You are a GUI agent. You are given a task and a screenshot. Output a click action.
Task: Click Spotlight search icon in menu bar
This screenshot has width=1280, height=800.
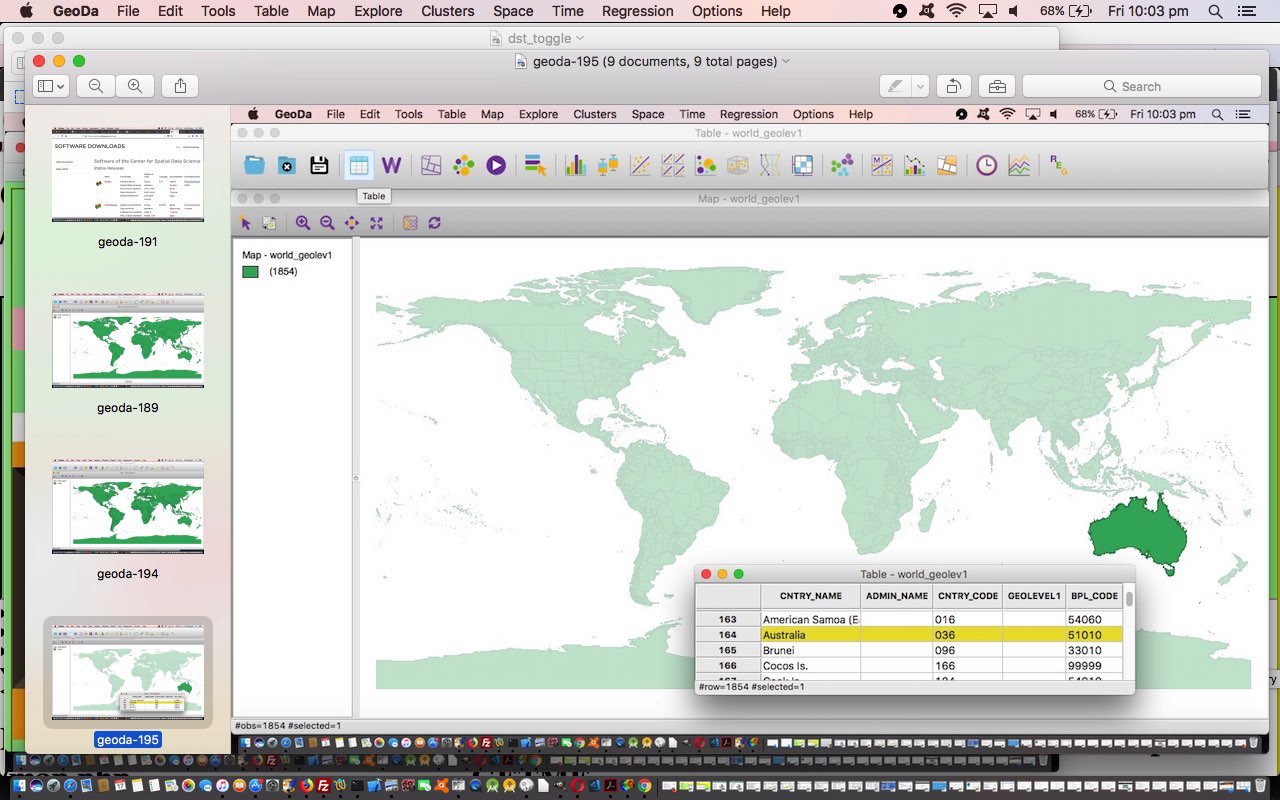tap(1215, 11)
